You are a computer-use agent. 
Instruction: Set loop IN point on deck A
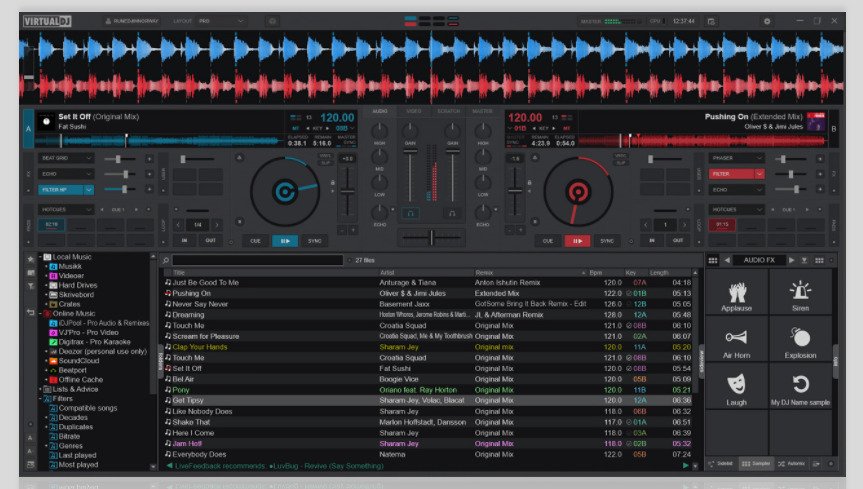pyautogui.click(x=184, y=240)
